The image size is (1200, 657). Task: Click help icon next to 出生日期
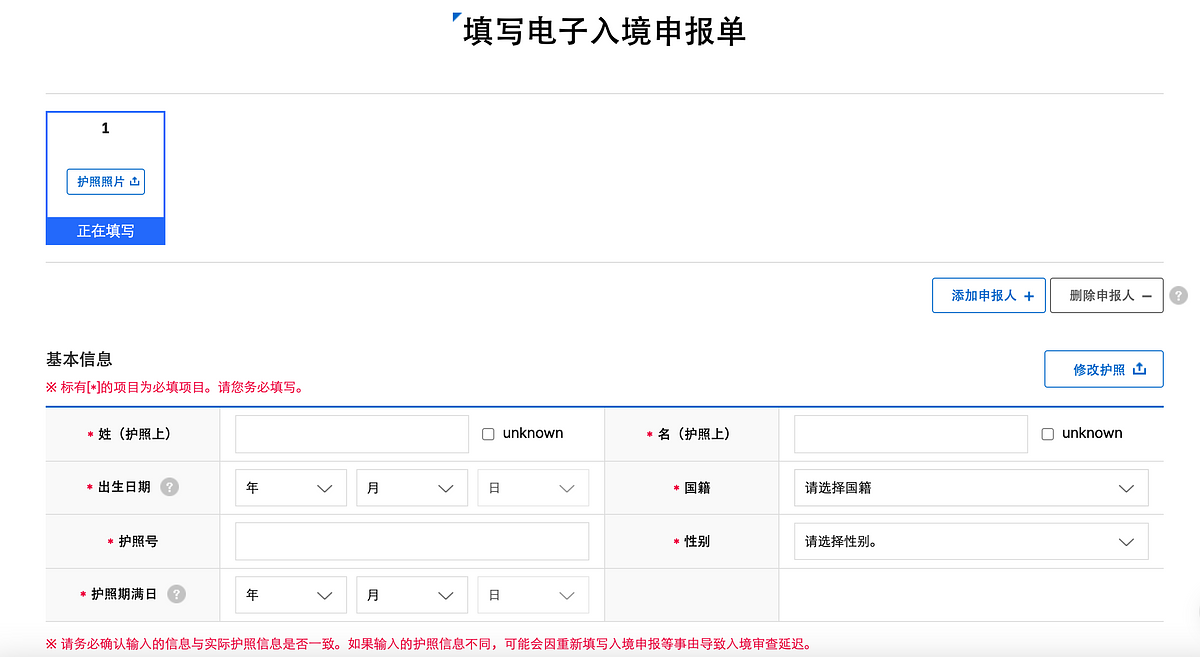click(x=170, y=487)
